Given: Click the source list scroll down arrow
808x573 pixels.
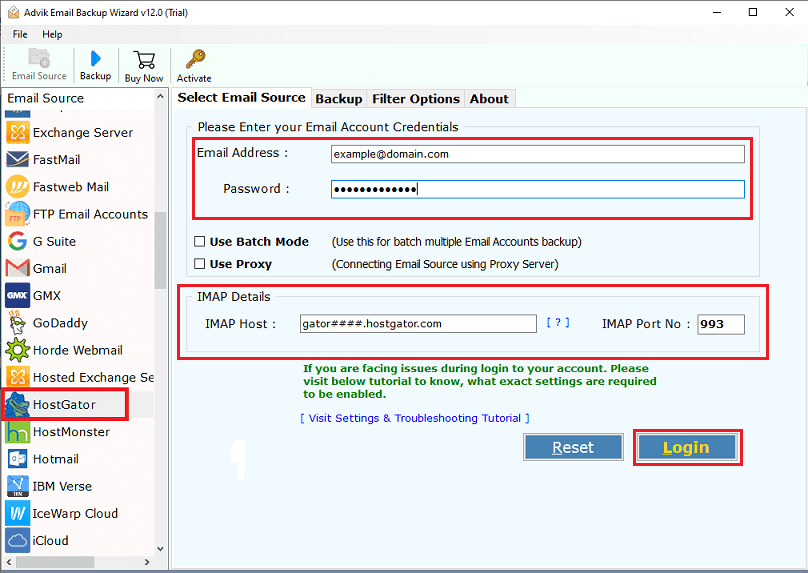Looking at the screenshot, I should [160, 549].
